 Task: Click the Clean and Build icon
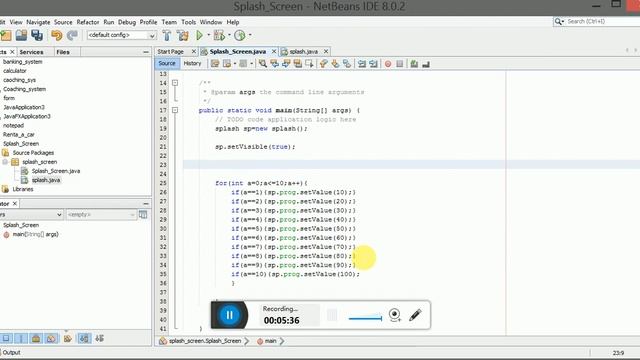point(182,36)
